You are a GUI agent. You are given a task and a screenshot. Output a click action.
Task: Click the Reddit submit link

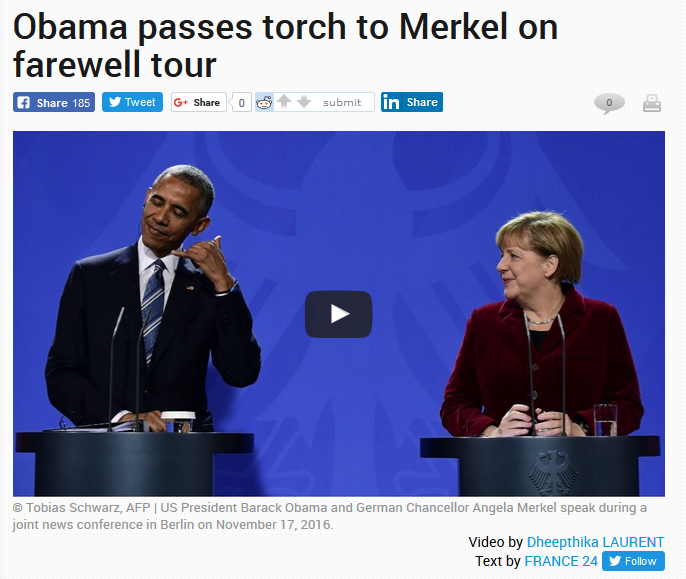tap(342, 102)
